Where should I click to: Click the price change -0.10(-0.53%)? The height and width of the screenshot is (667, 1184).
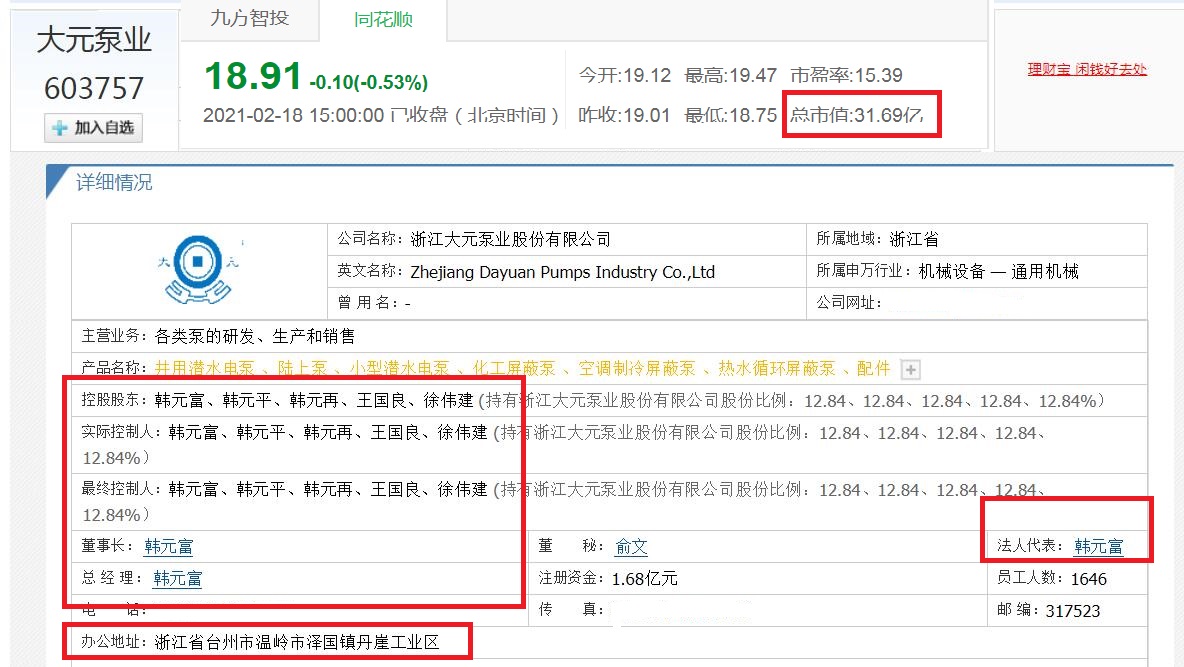[x=368, y=82]
